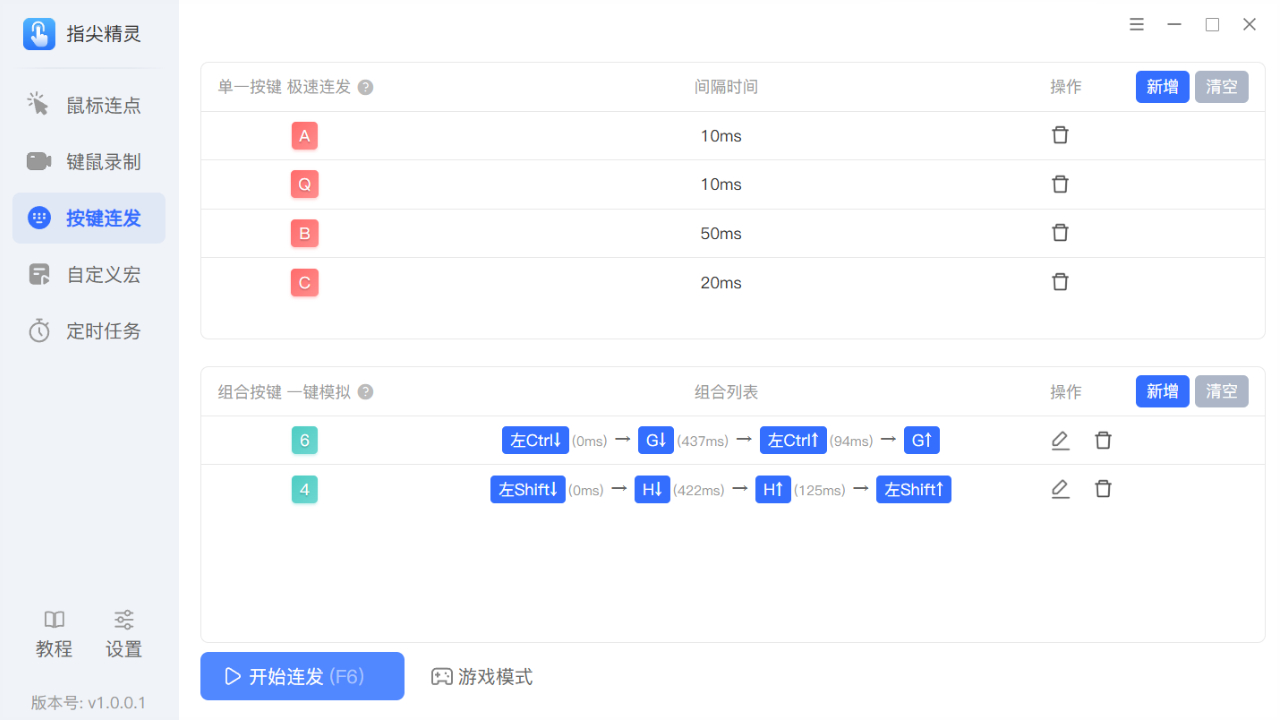Screen dimensions: 1280x720
Task: Go to 定时任务 page
Action: click(89, 331)
